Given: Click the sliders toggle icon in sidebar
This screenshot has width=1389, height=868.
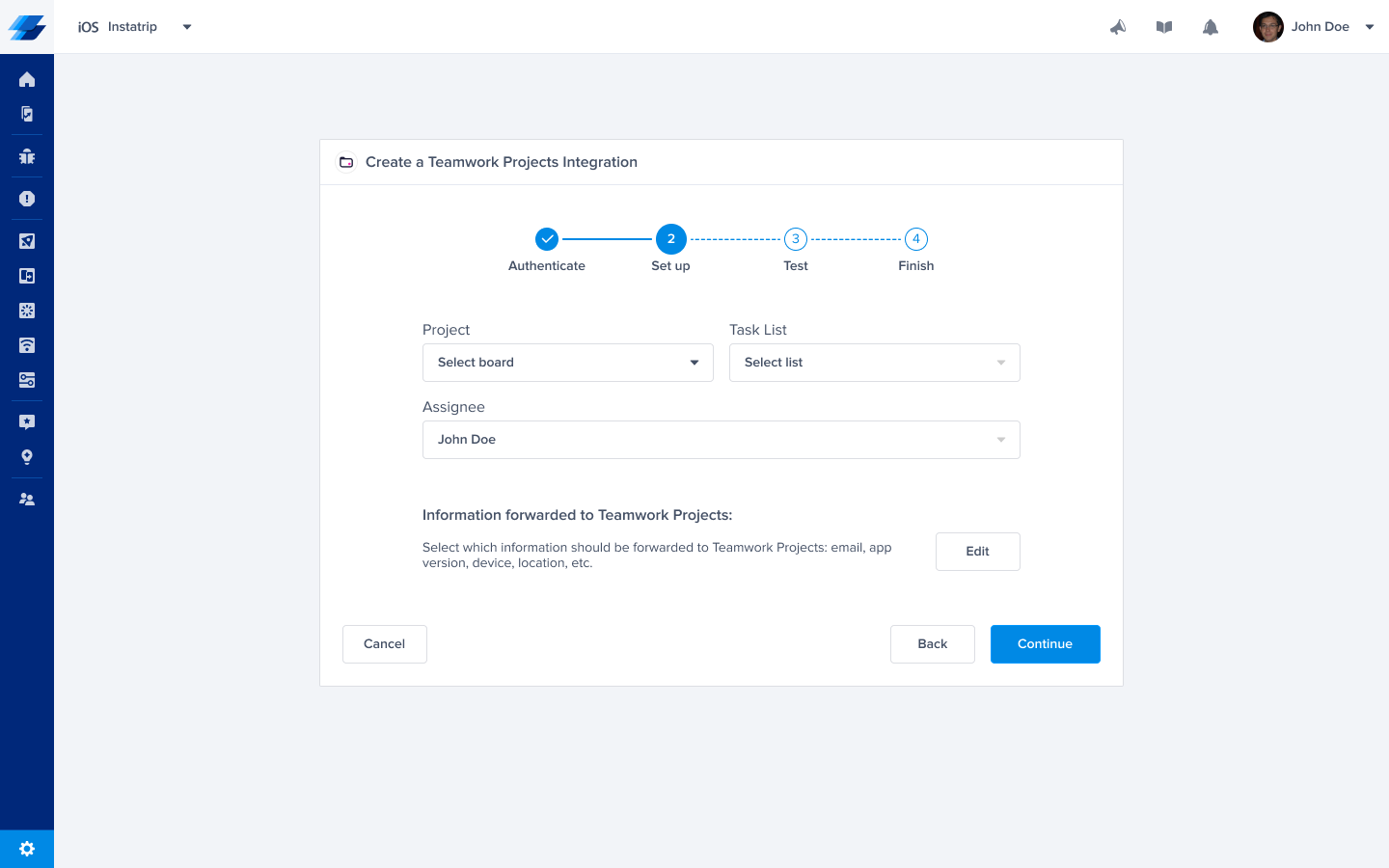Looking at the screenshot, I should coord(27,380).
